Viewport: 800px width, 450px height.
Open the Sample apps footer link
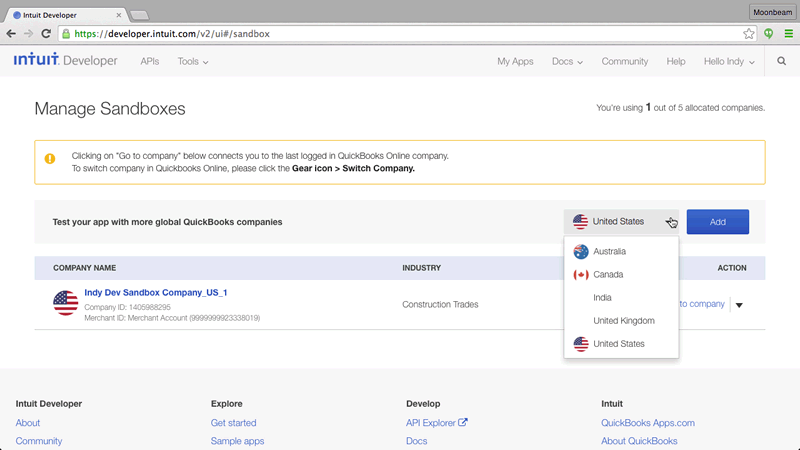(237, 441)
